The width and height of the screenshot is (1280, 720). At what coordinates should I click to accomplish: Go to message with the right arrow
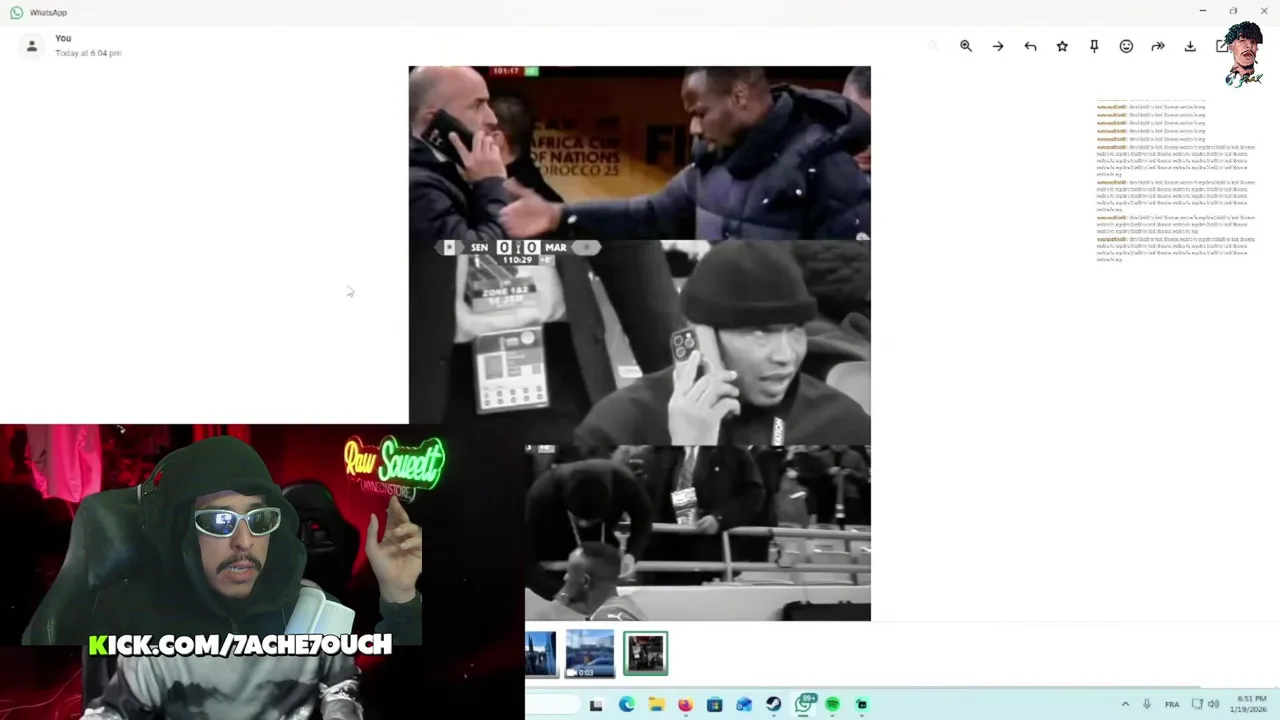click(x=998, y=46)
